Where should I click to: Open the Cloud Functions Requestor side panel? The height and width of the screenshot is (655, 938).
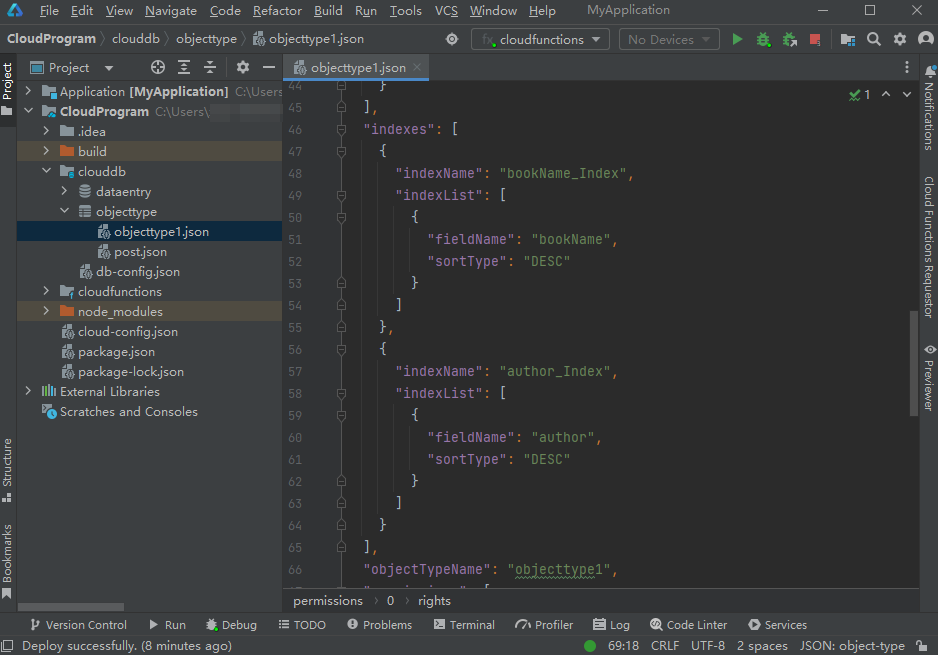tap(929, 247)
